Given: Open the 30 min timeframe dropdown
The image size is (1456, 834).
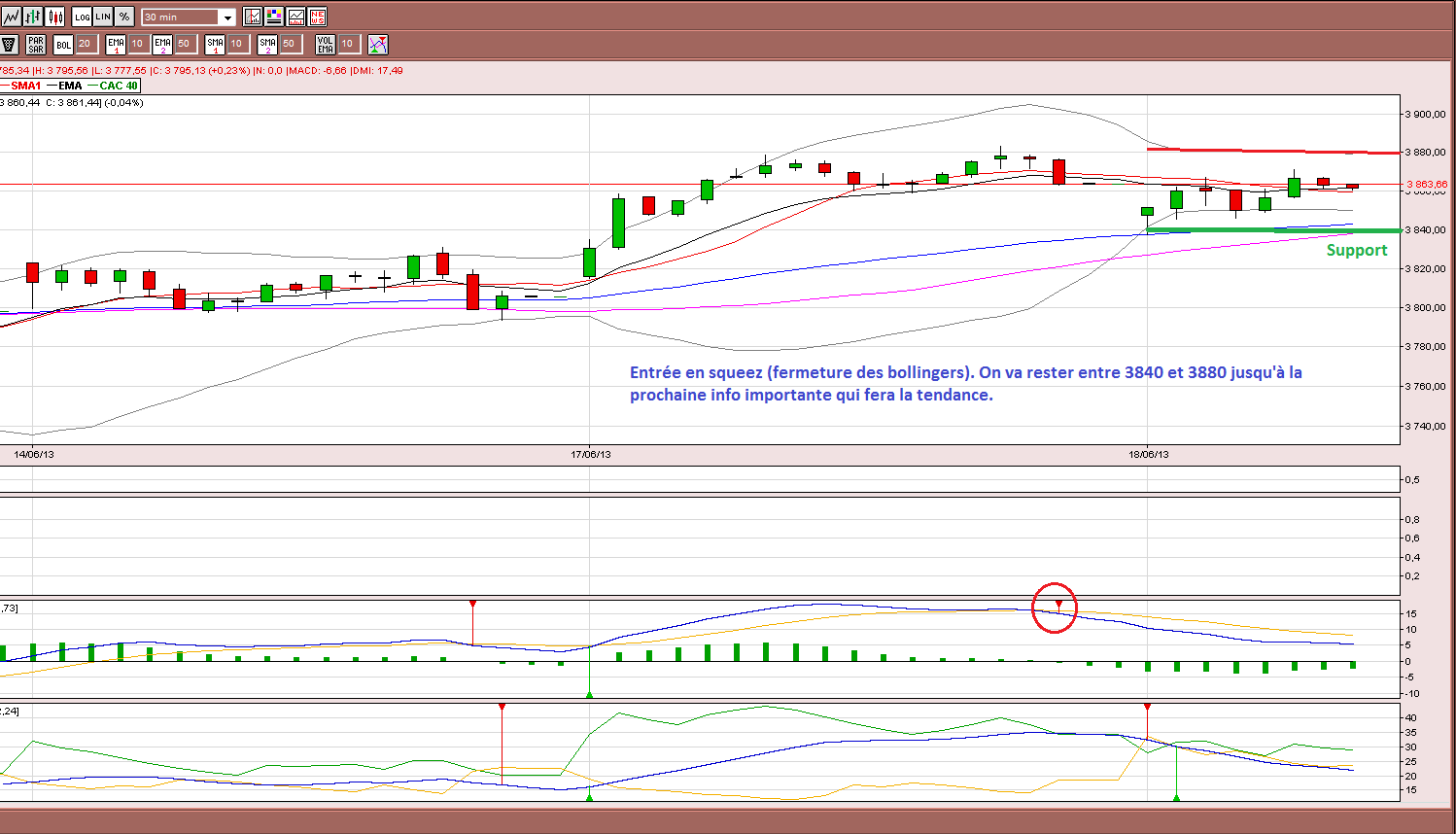Looking at the screenshot, I should 189,17.
